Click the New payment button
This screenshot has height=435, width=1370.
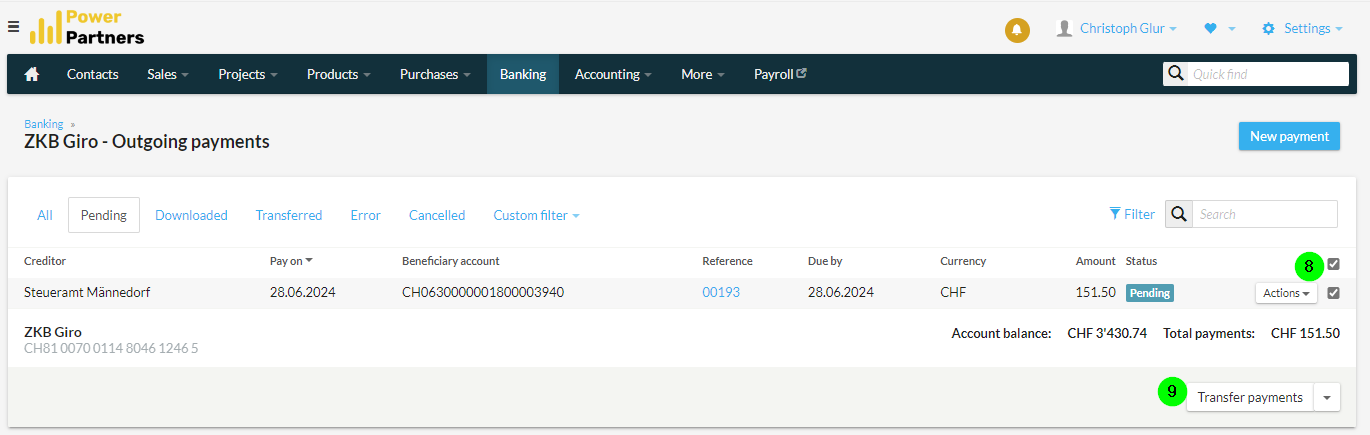(1289, 136)
